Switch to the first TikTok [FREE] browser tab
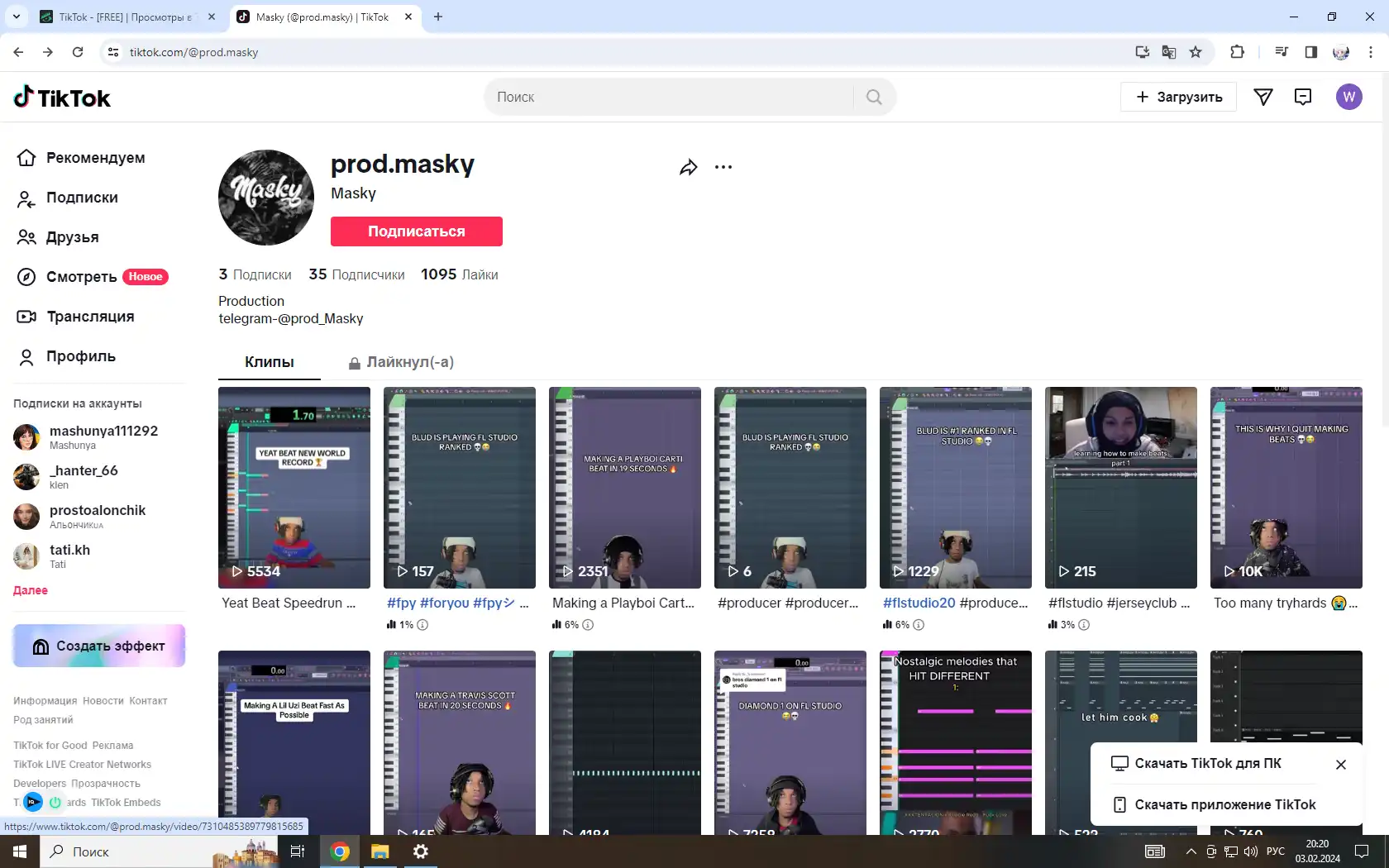Image resolution: width=1389 pixels, height=868 pixels. pyautogui.click(x=126, y=17)
